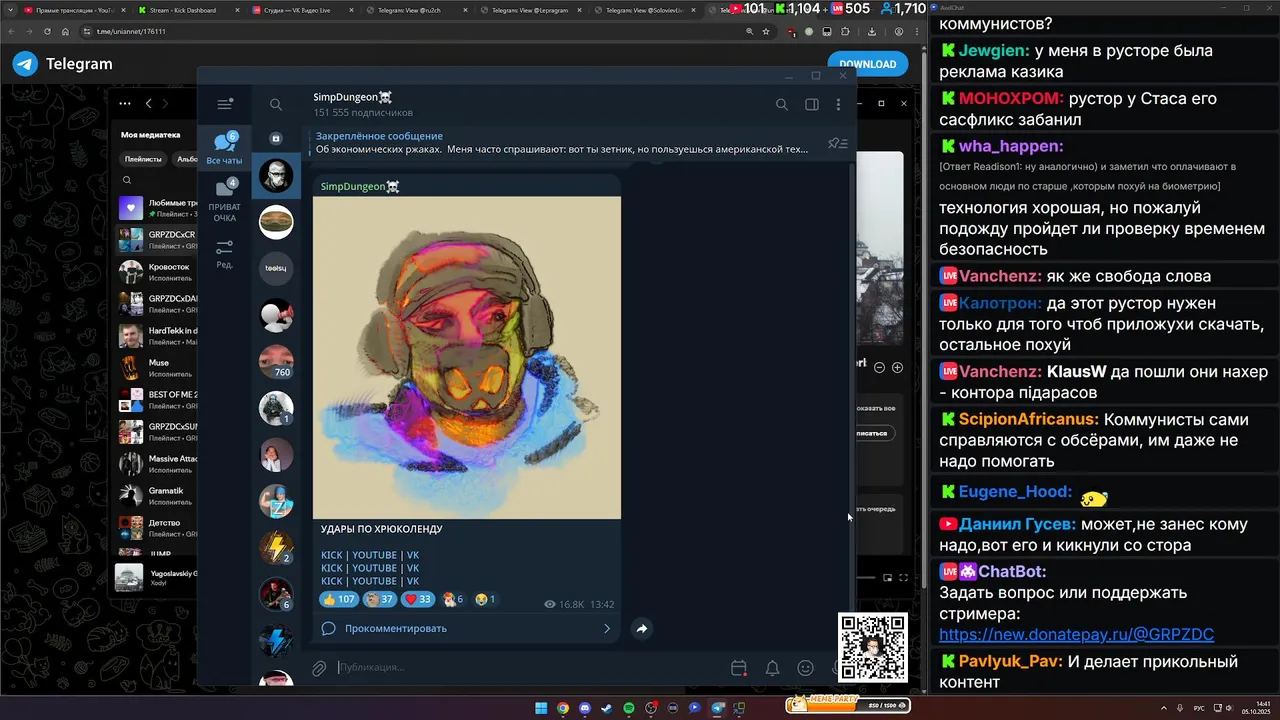The width and height of the screenshot is (1280, 720).
Task: Open the channel three-dot menu
Action: click(x=838, y=104)
